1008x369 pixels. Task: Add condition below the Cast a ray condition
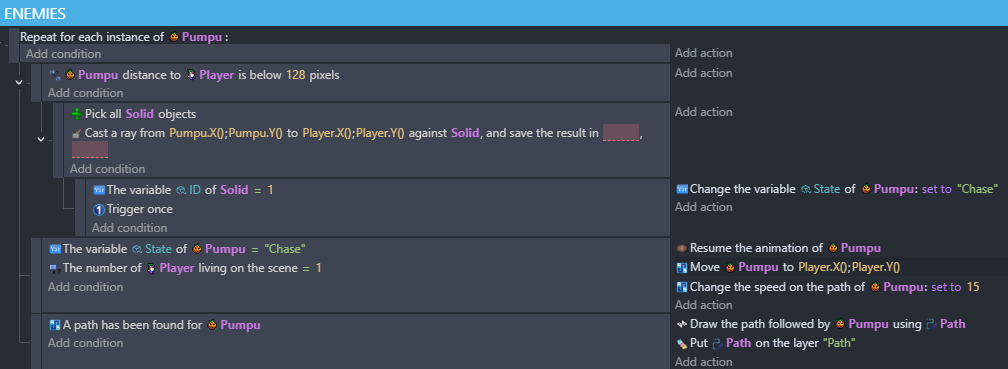coord(107,169)
